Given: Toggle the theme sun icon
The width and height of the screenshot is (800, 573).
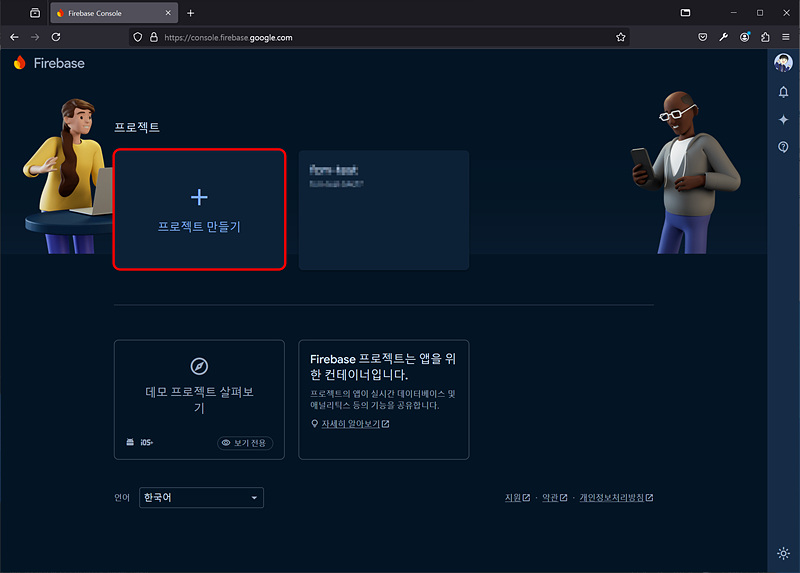Looking at the screenshot, I should (783, 553).
